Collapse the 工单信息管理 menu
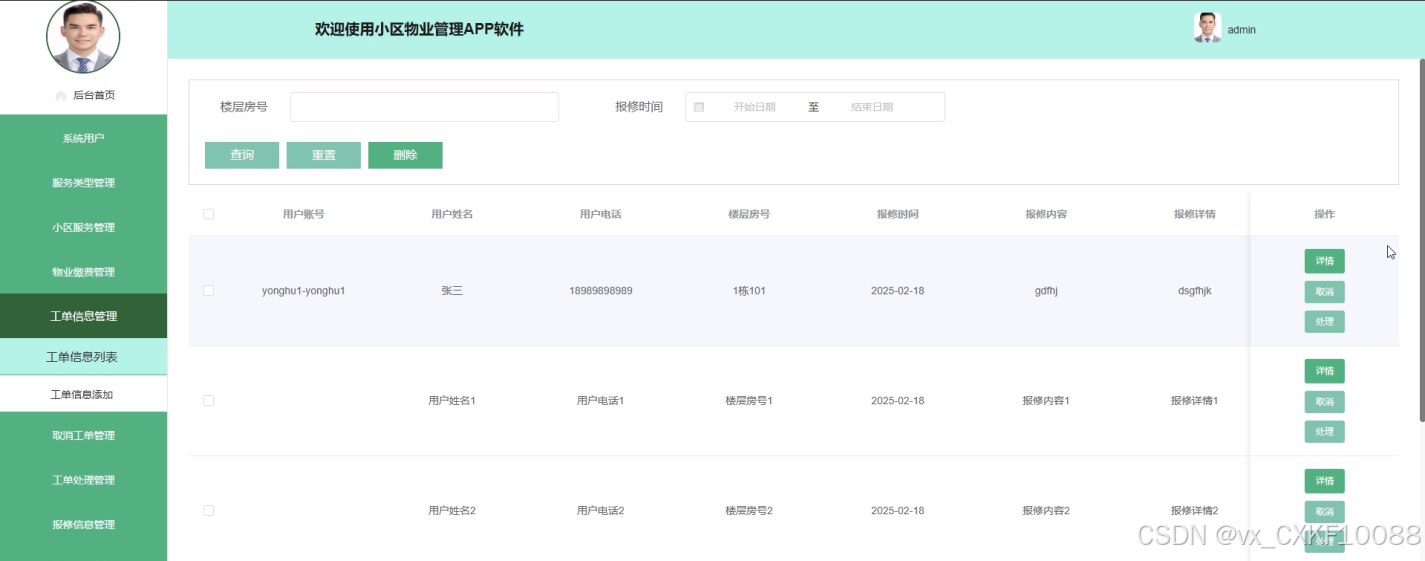The width and height of the screenshot is (1425, 561). tap(83, 316)
